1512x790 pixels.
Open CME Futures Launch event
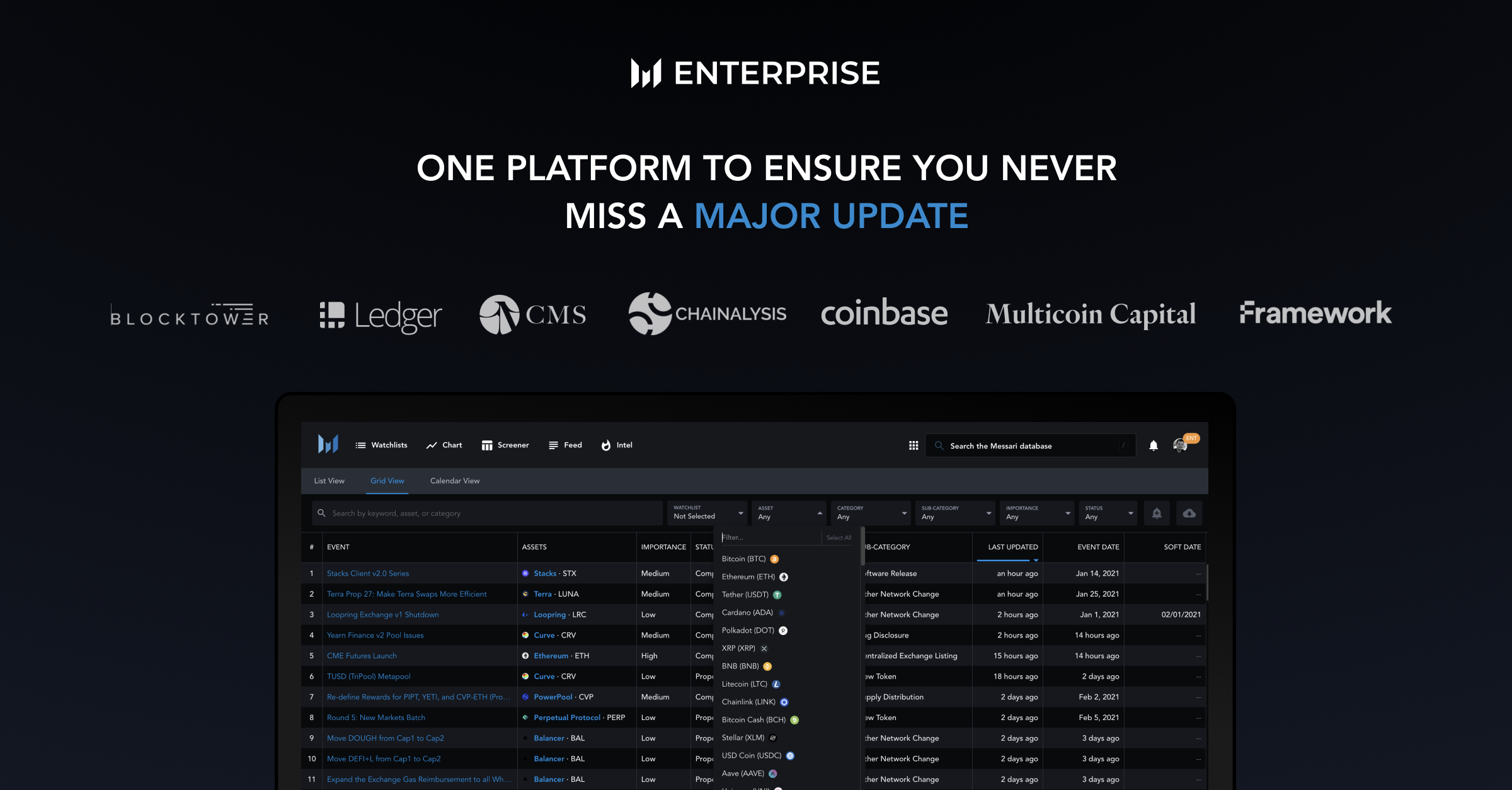coord(362,656)
